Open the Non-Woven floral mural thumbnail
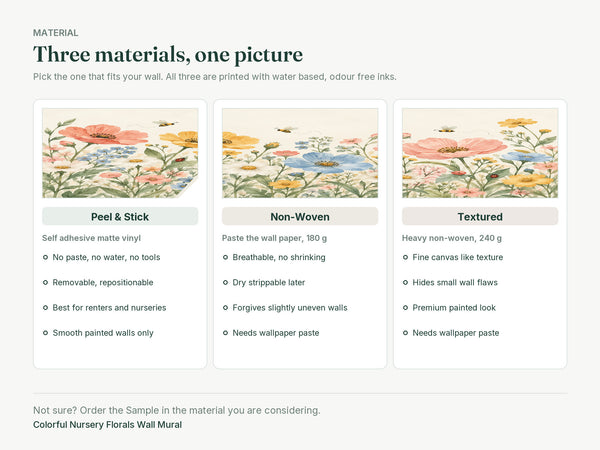This screenshot has width=600, height=450. pyautogui.click(x=300, y=153)
